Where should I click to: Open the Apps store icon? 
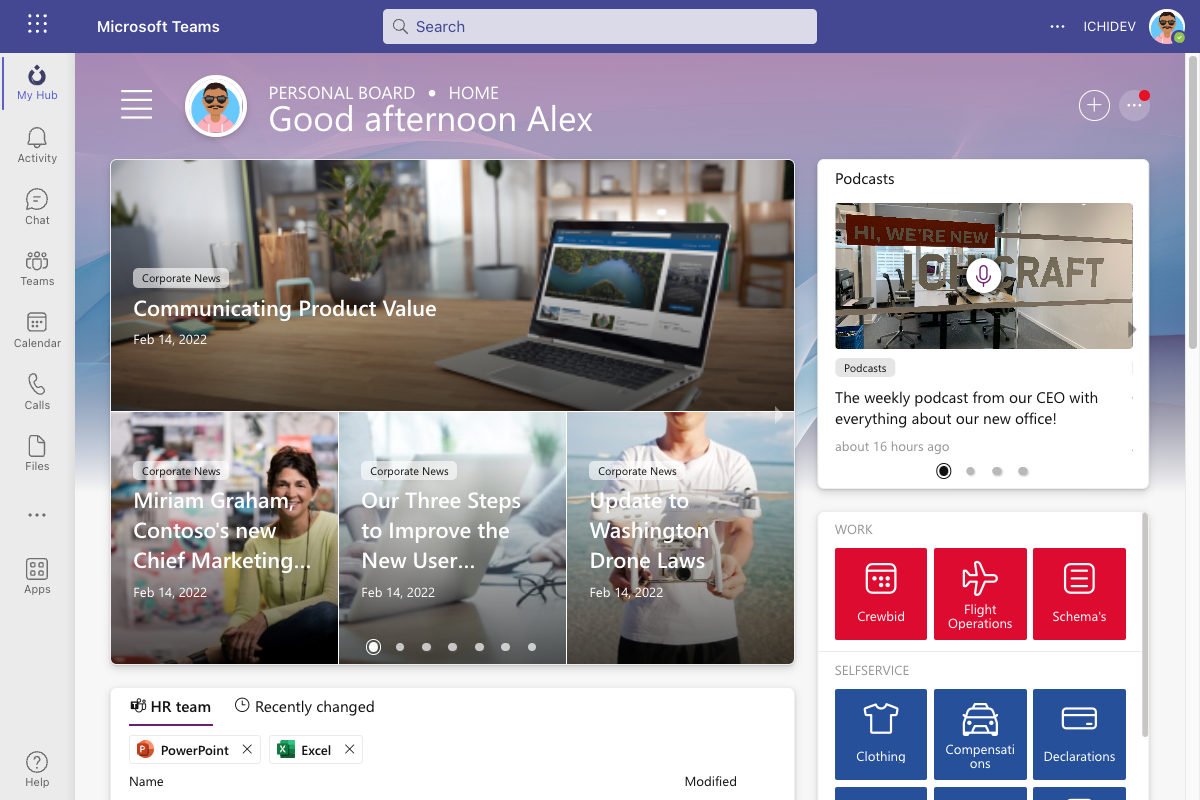(37, 576)
